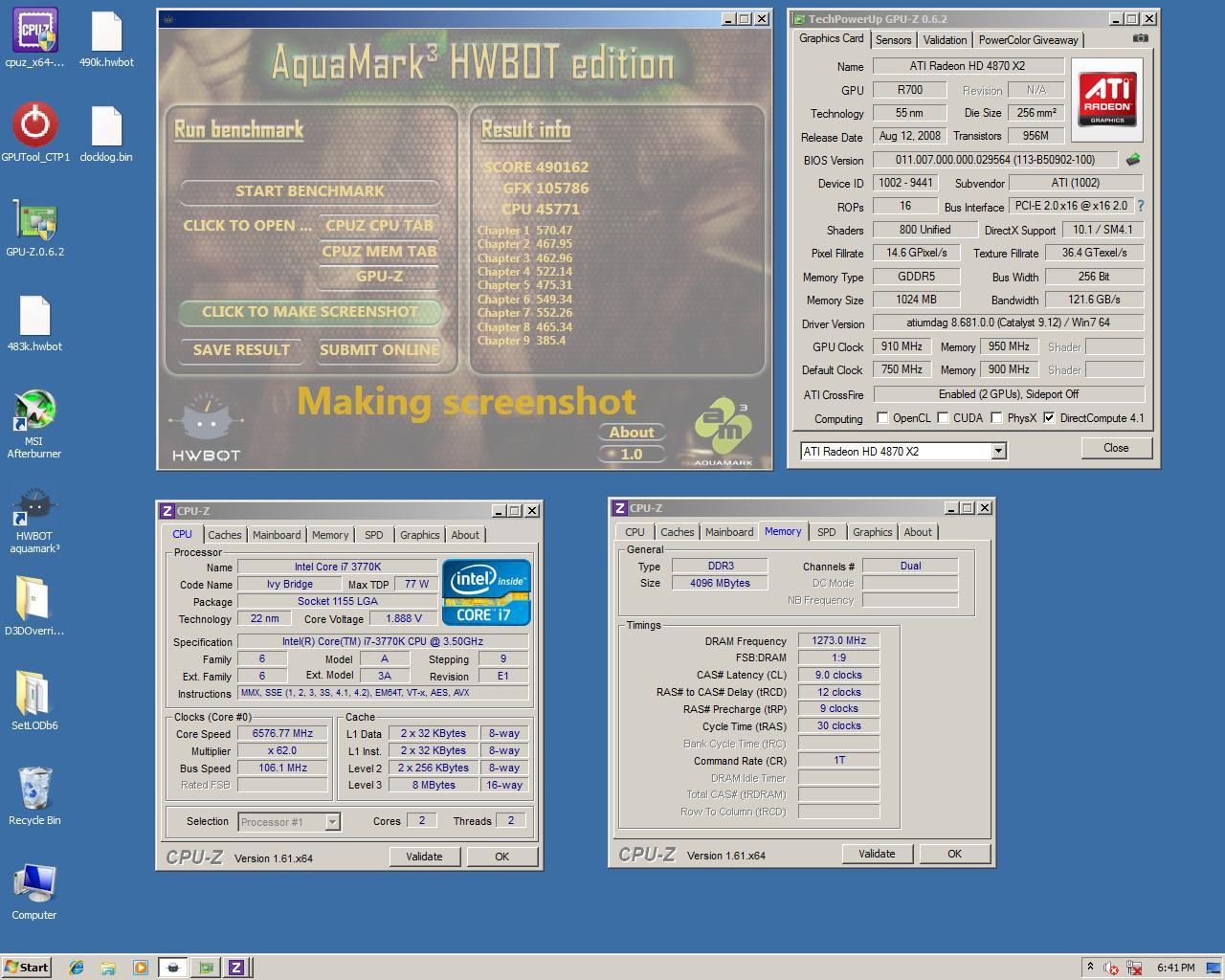
Task: Click the 6:41 PM taskbar clock
Action: (1175, 968)
